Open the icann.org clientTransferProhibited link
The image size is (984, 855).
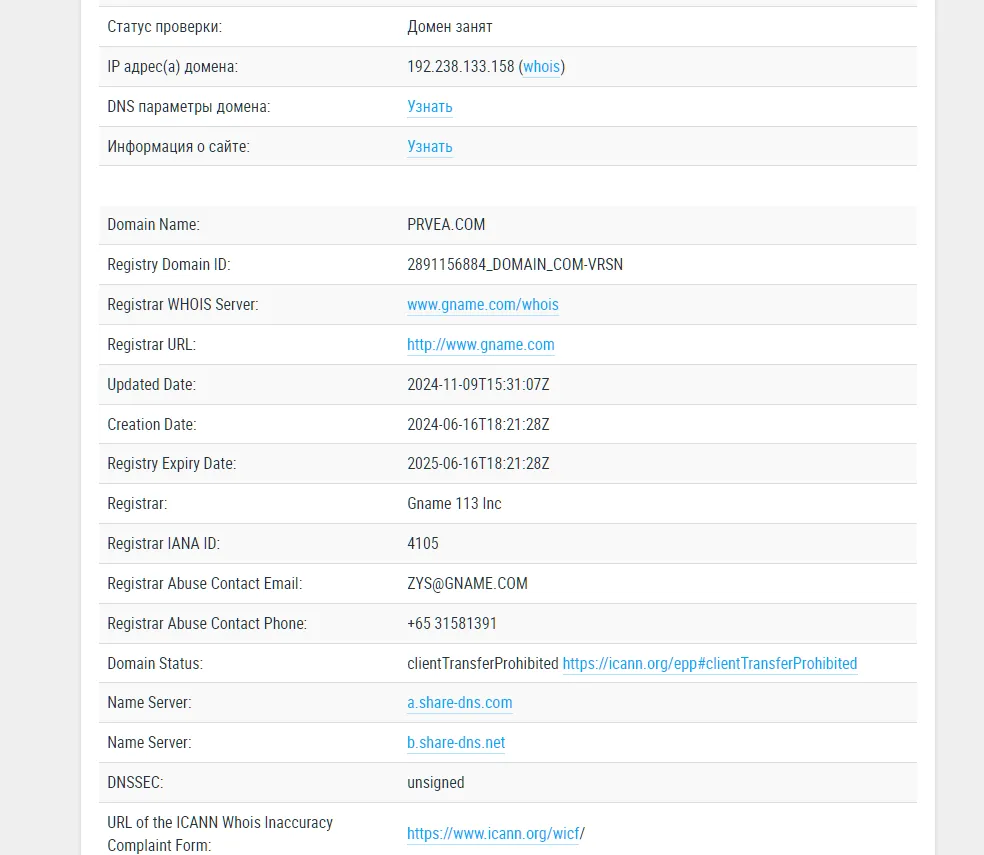point(710,664)
